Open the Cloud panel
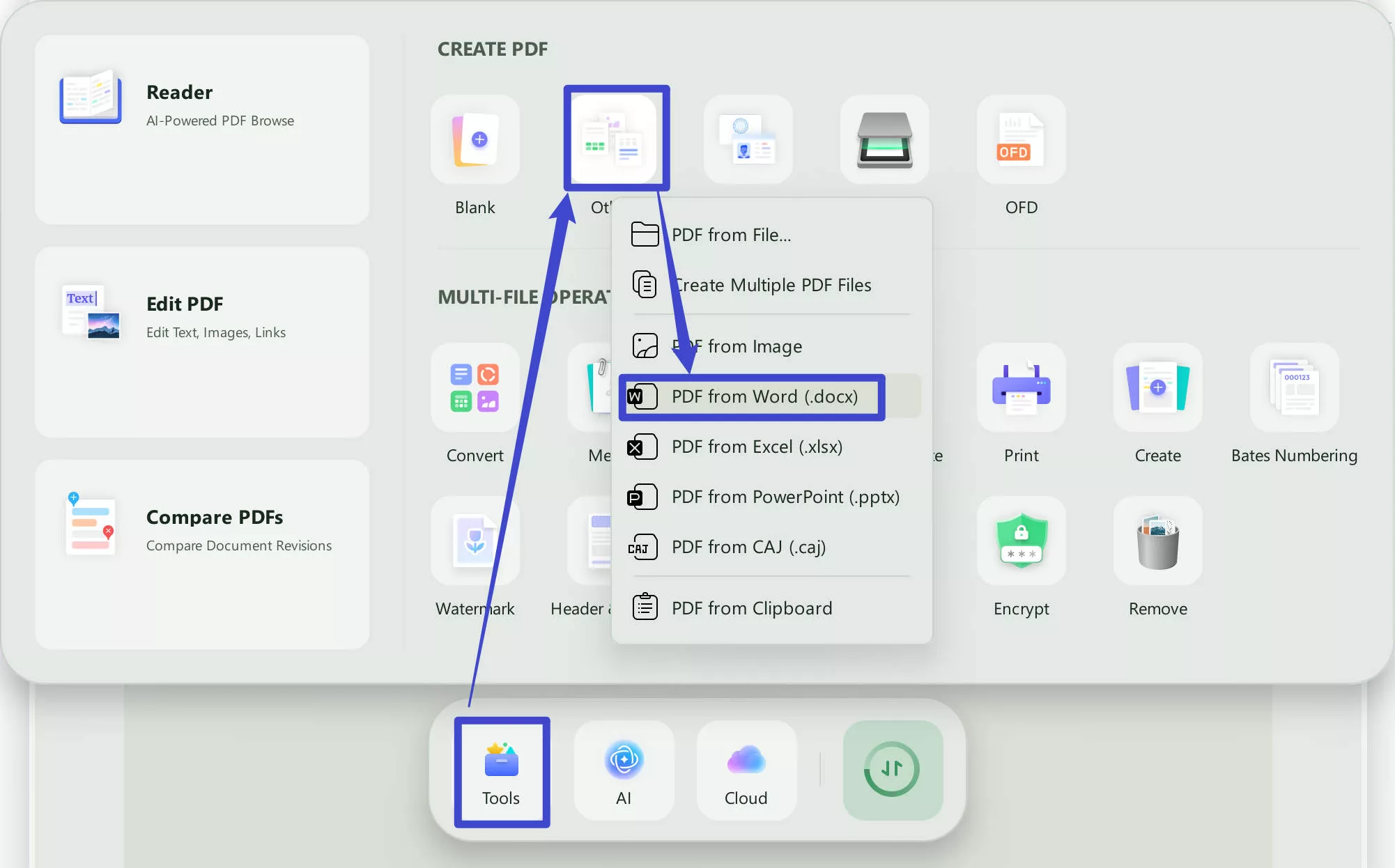 click(x=745, y=770)
